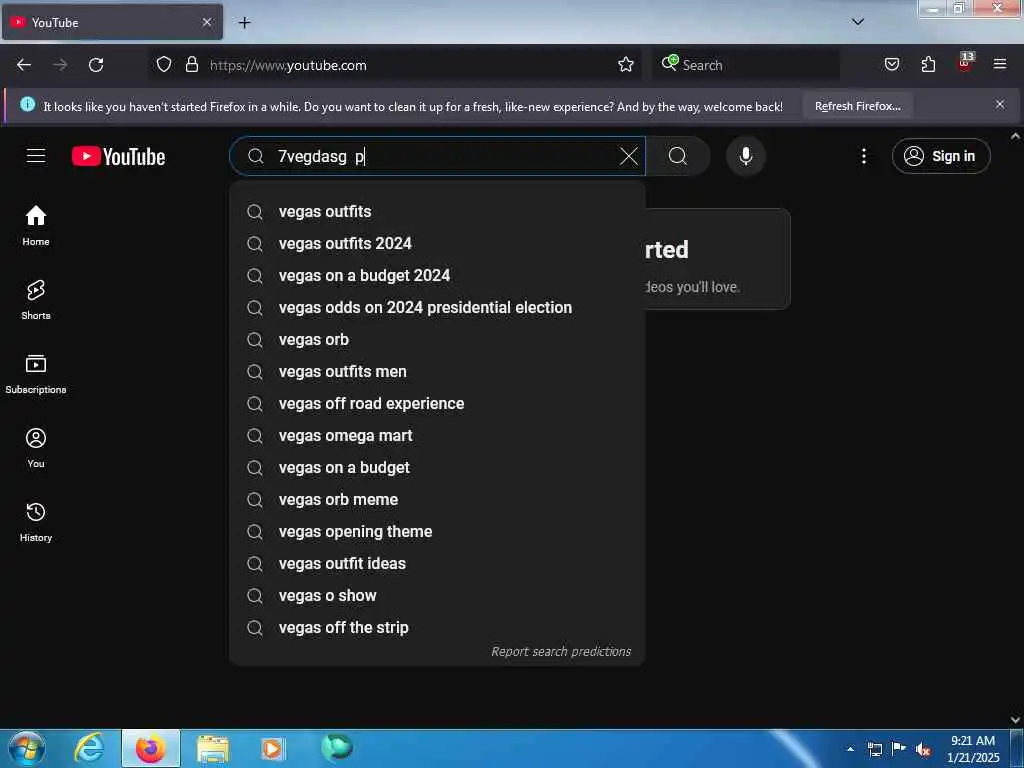Choose "vegas on a budget" suggestion
The image size is (1024, 768).
point(437,468)
